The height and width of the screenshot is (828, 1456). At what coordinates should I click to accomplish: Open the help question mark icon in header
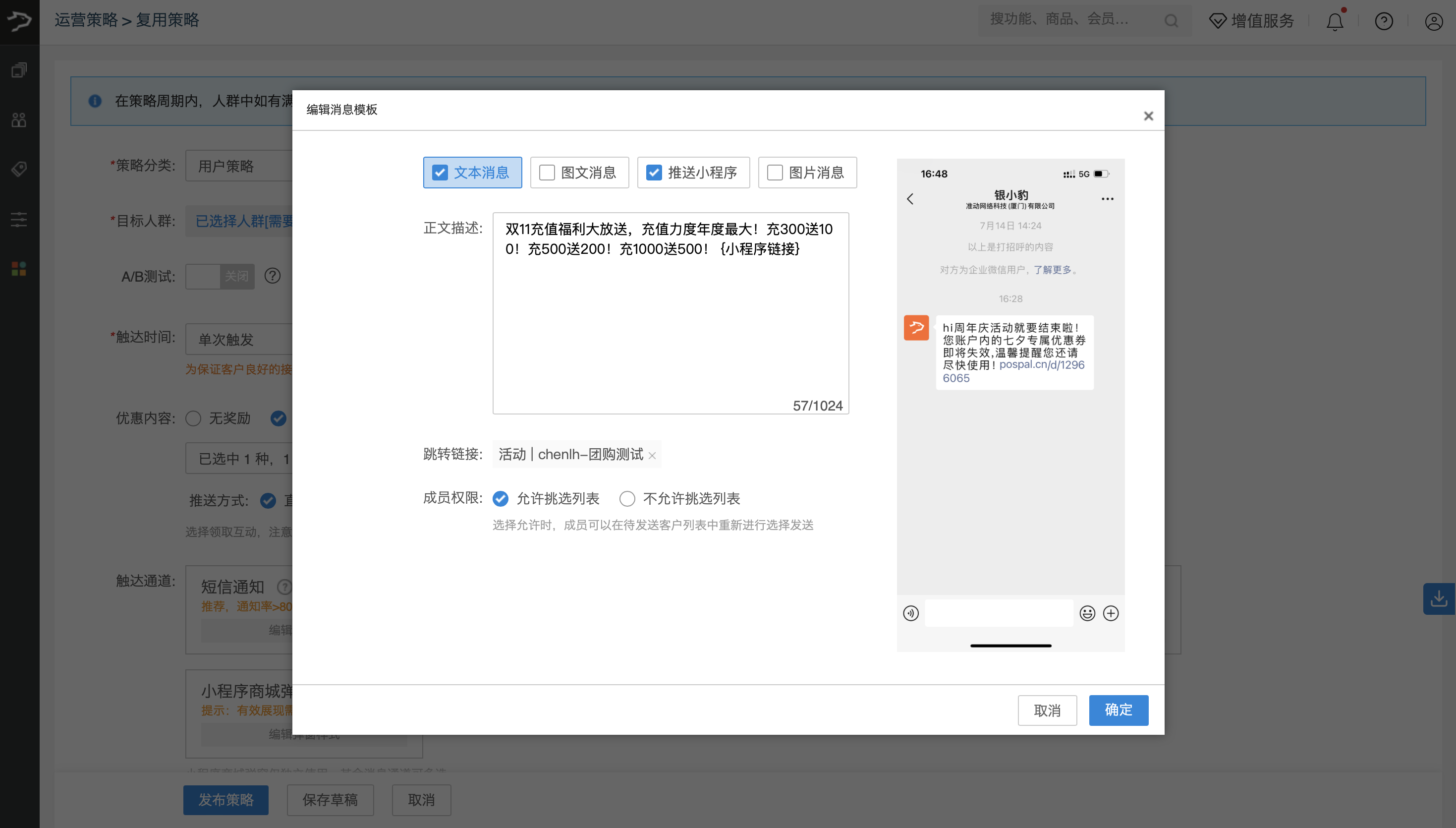pos(1383,22)
